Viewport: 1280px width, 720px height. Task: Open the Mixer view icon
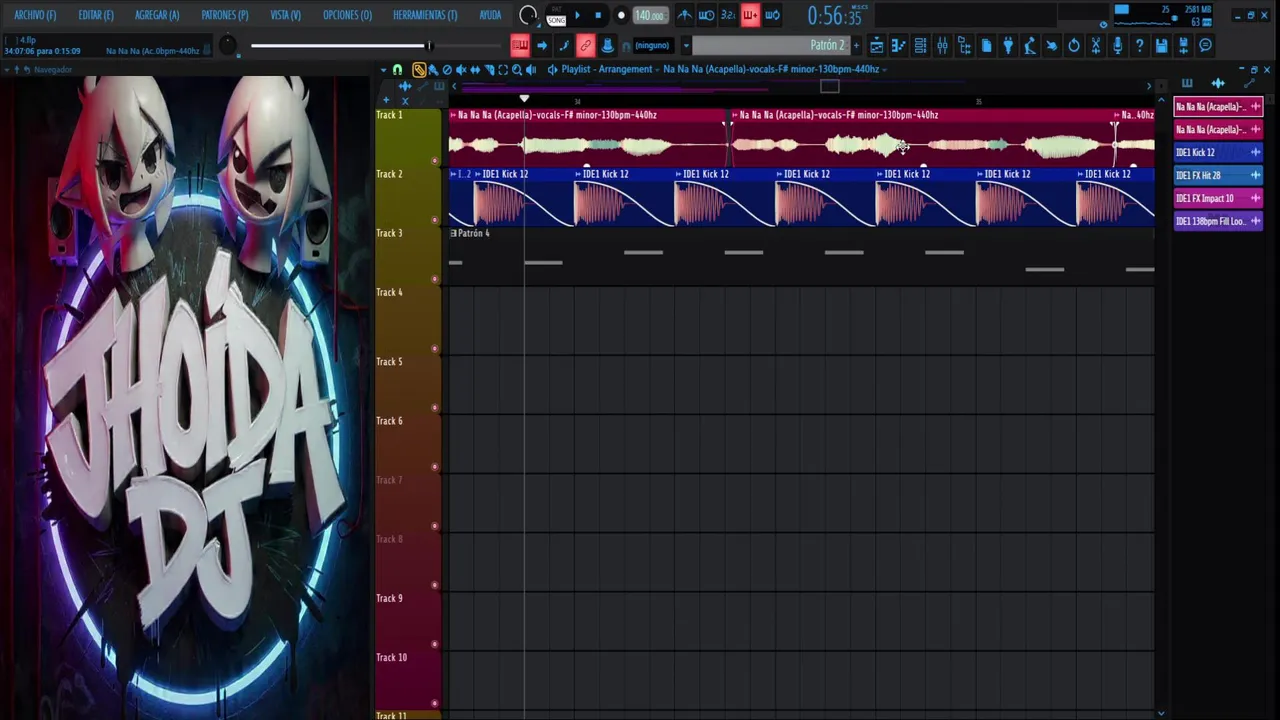pyautogui.click(x=942, y=45)
